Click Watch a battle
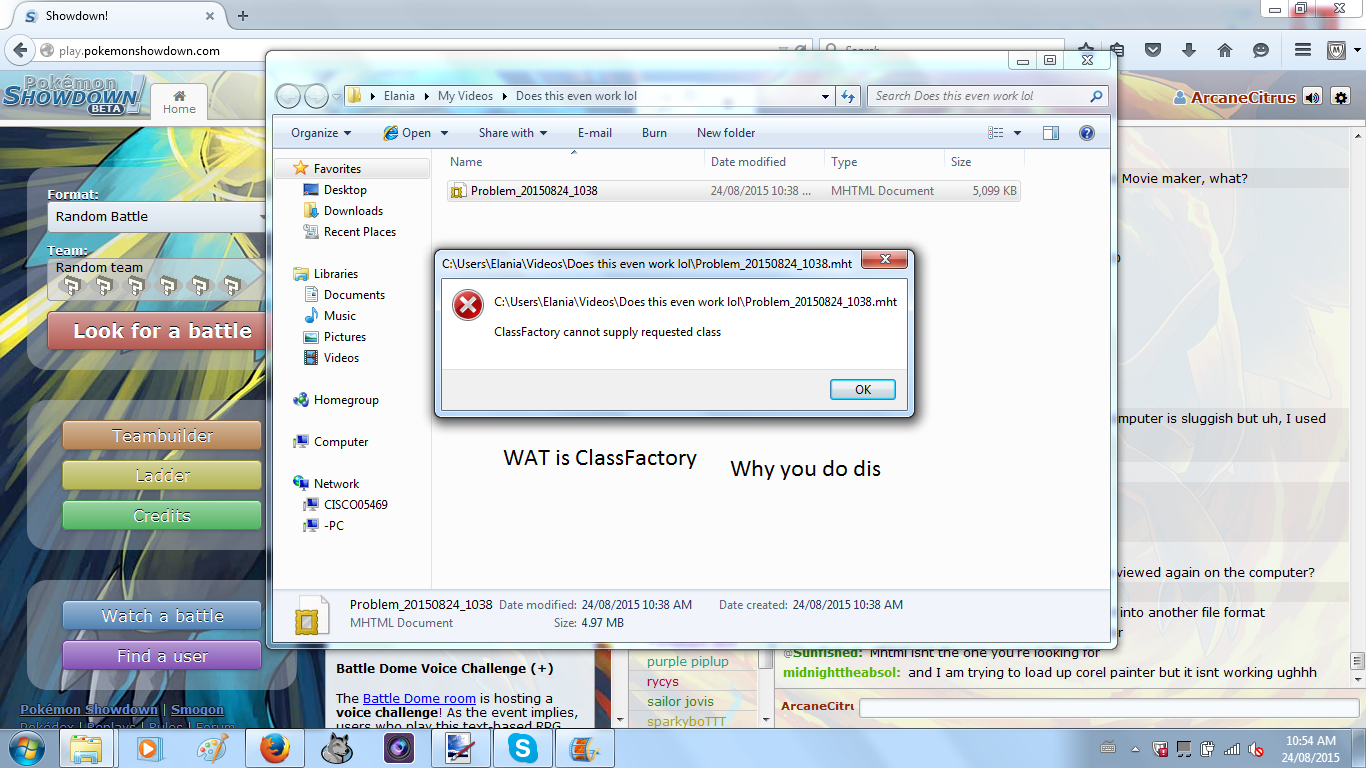This screenshot has height=768, width=1366. point(162,616)
